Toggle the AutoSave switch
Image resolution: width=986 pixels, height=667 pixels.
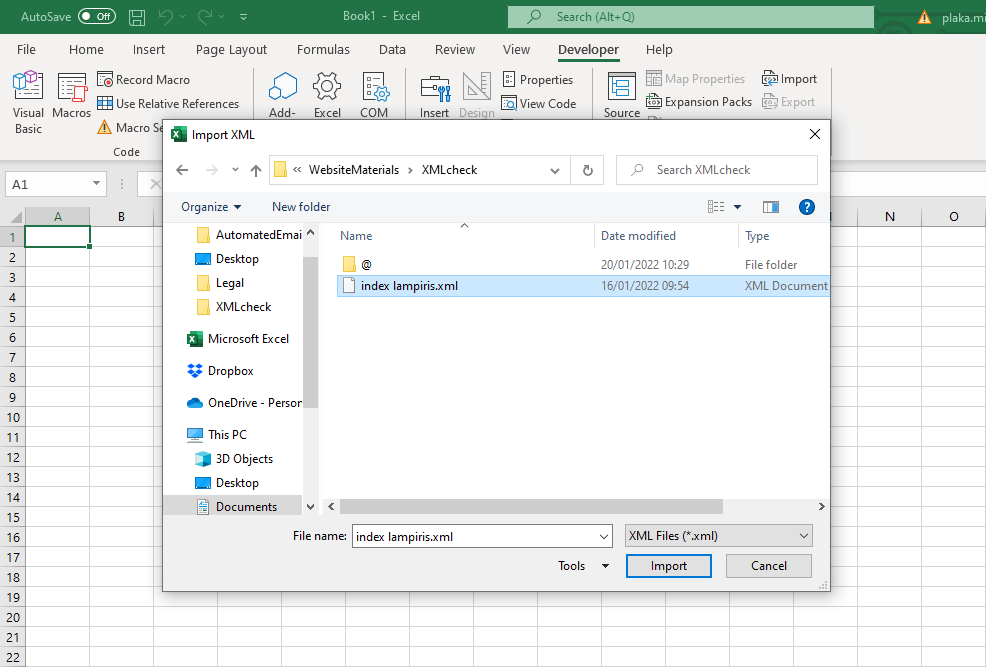coord(97,16)
